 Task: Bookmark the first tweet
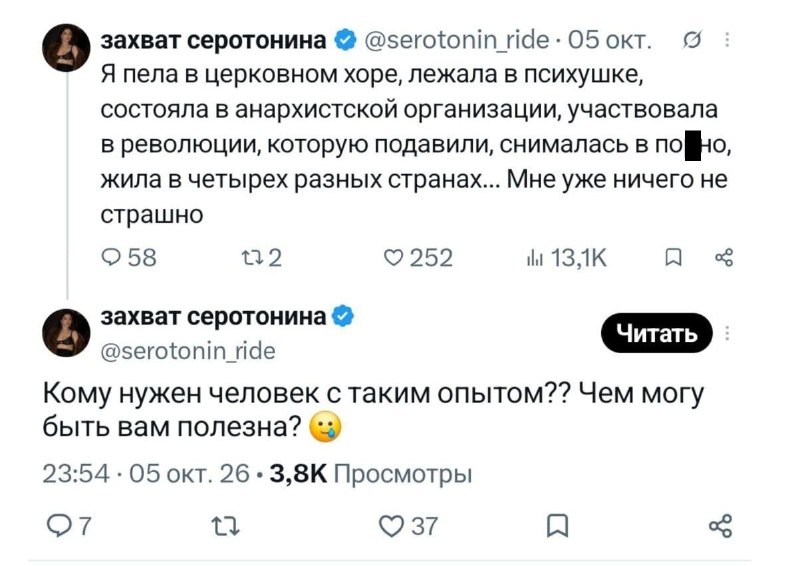(x=673, y=258)
